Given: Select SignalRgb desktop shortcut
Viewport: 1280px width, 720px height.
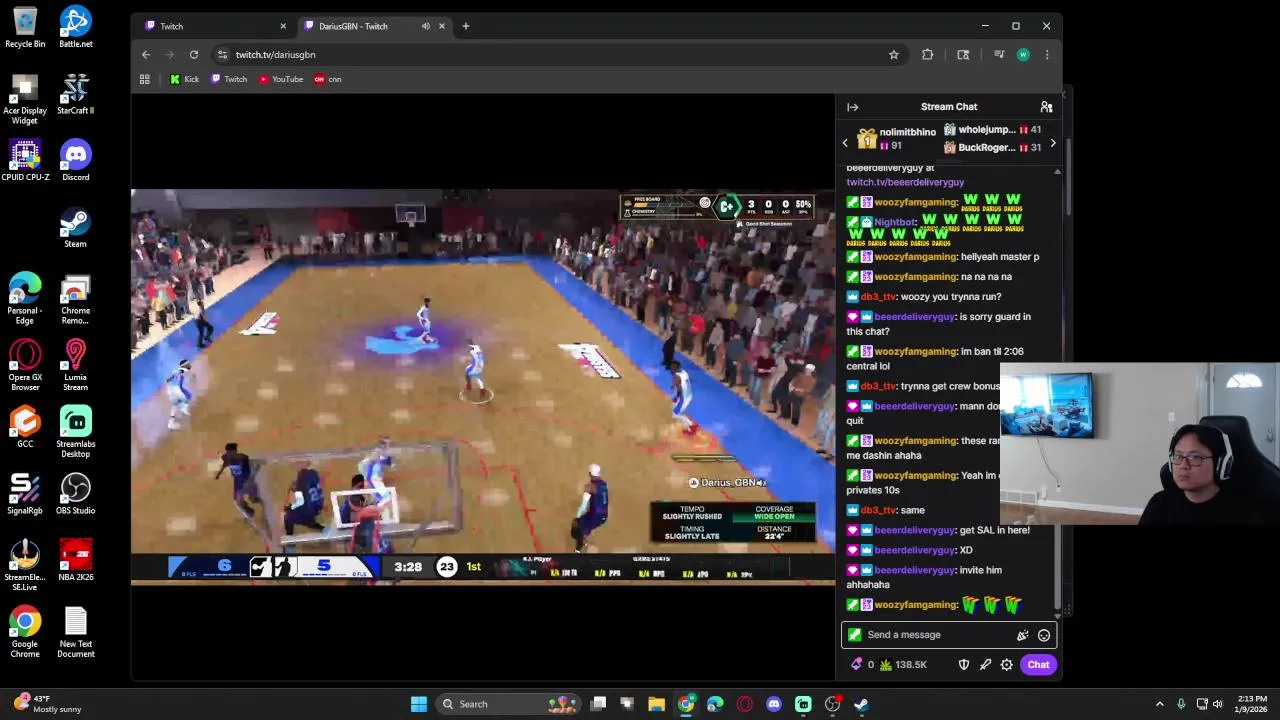Looking at the screenshot, I should [x=25, y=494].
